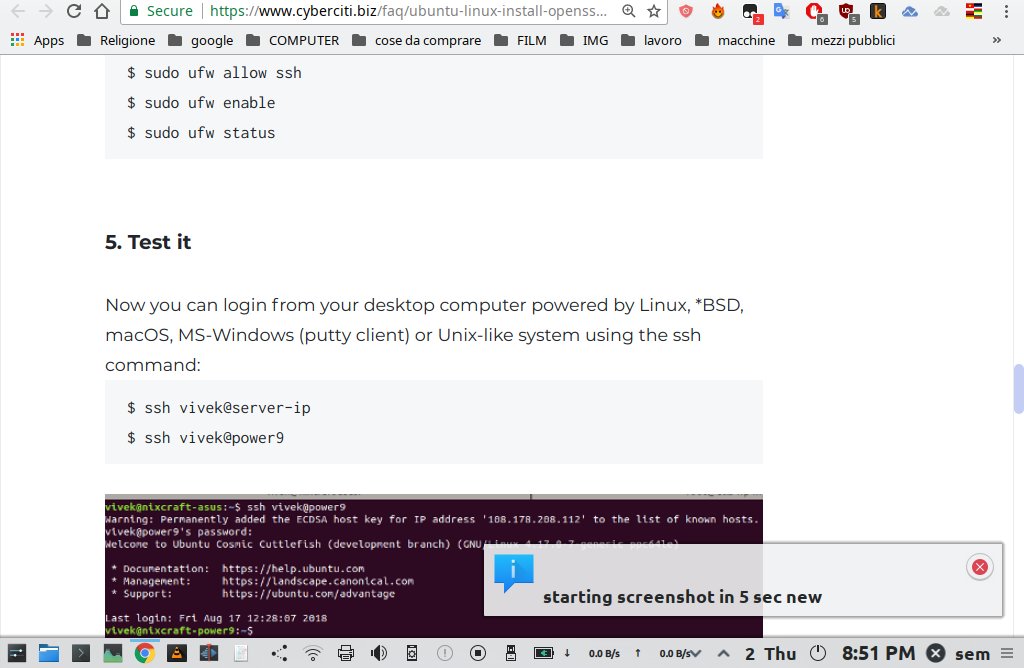Open the file manager from taskbar
The height and width of the screenshot is (668, 1024).
coord(48,653)
